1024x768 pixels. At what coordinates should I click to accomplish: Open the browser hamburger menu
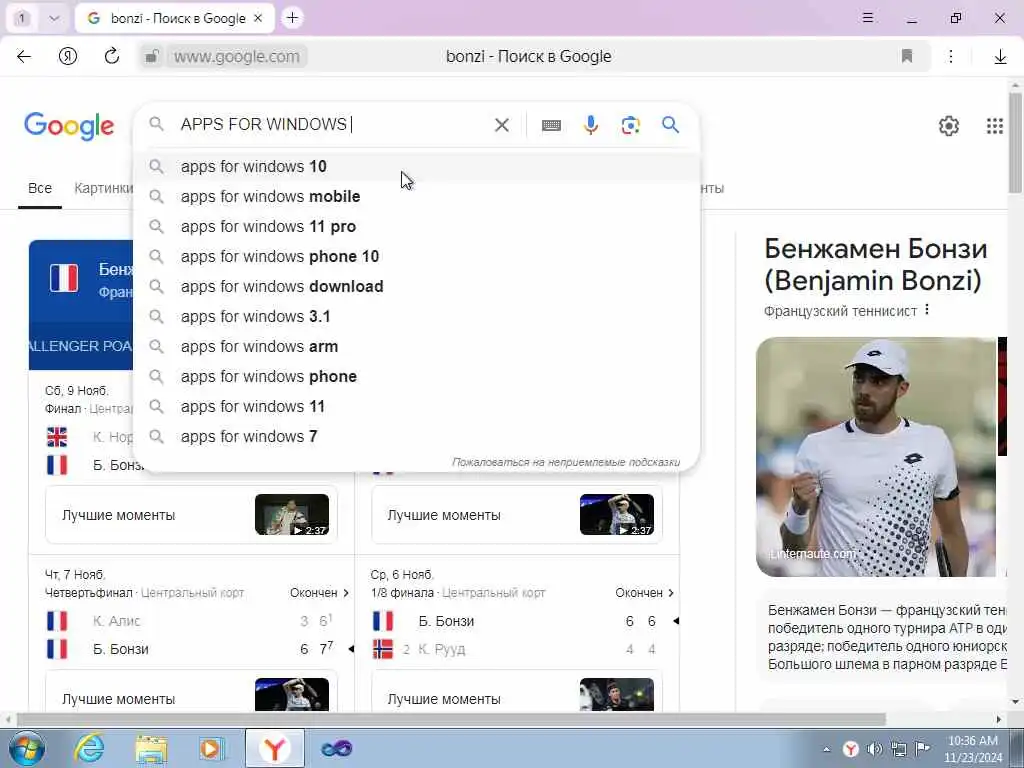867,18
